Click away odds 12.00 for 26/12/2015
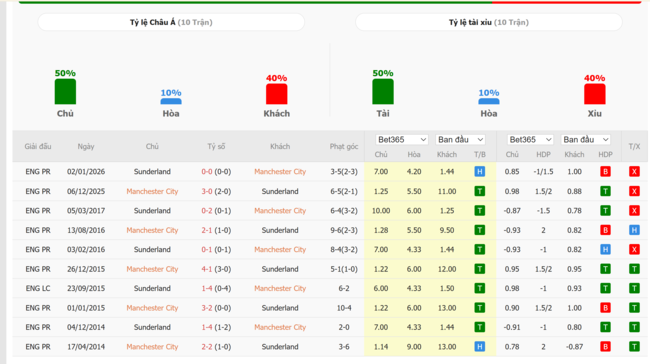650x364 pixels. pos(447,269)
